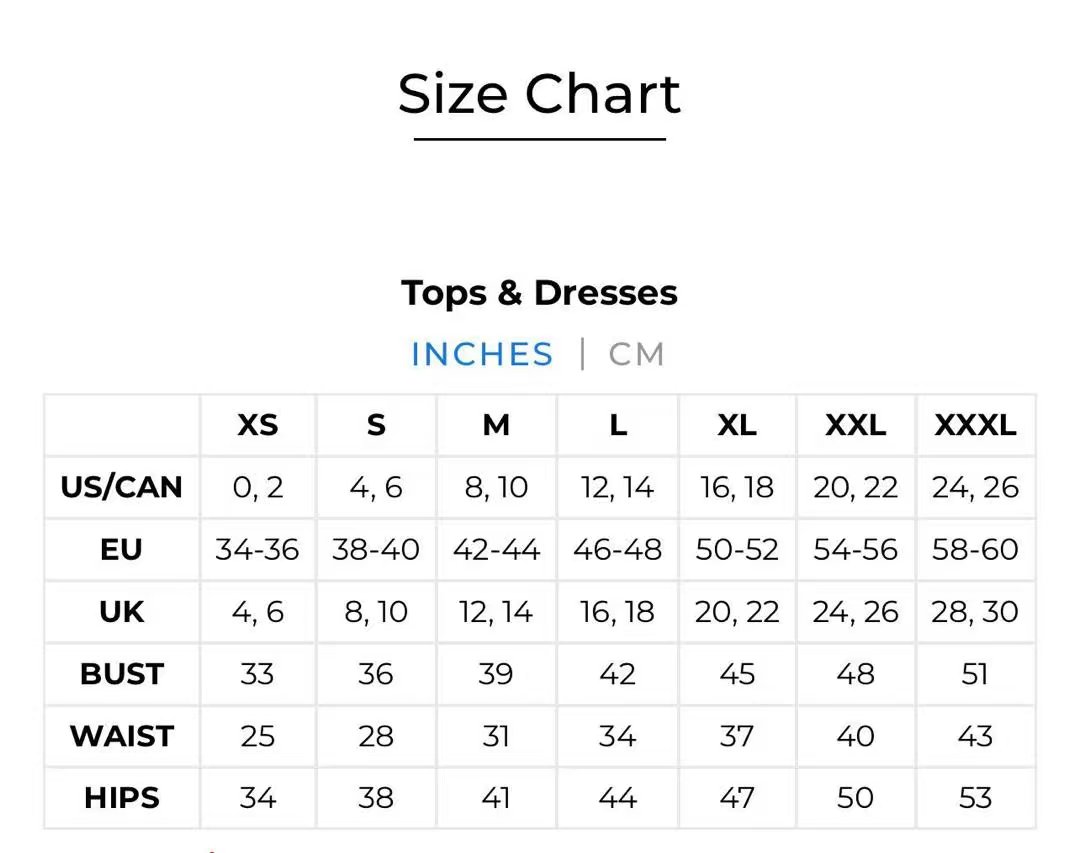The width and height of the screenshot is (1080, 853).
Task: Select the WAIST row label
Action: pyautogui.click(x=121, y=736)
